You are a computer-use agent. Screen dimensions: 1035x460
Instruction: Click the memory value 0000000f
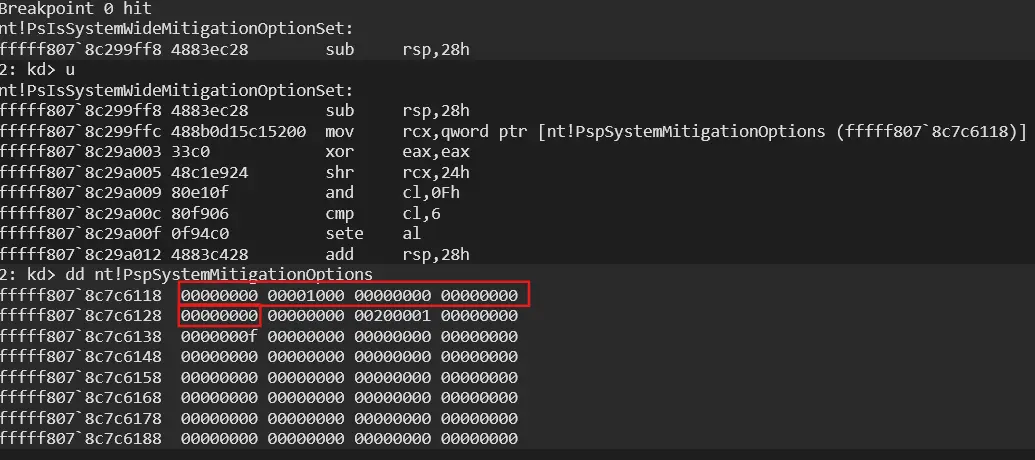coord(220,336)
